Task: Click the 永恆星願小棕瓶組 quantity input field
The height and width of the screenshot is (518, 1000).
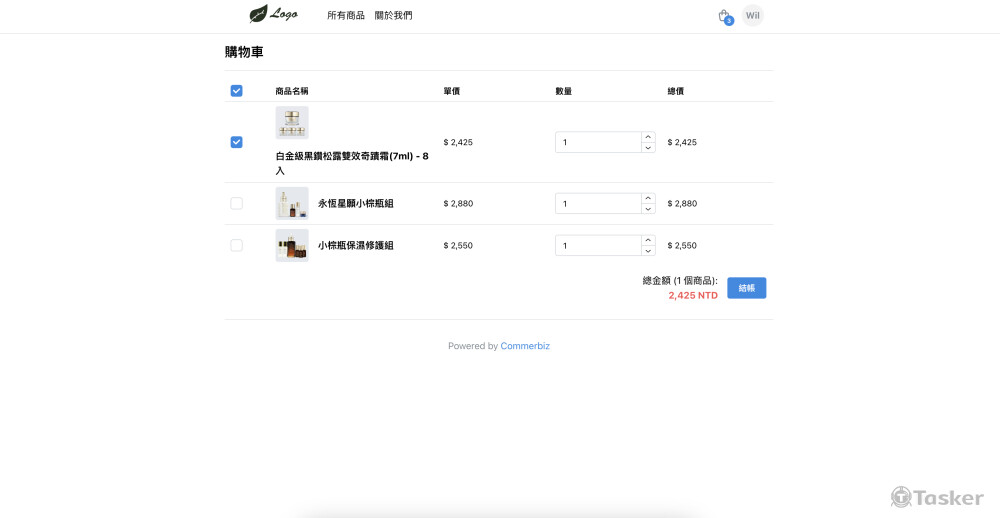Action: 598,203
